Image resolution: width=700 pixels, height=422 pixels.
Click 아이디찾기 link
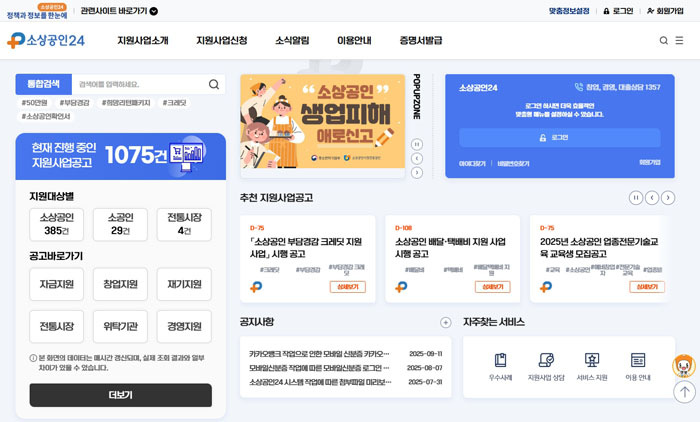pyautogui.click(x=472, y=163)
